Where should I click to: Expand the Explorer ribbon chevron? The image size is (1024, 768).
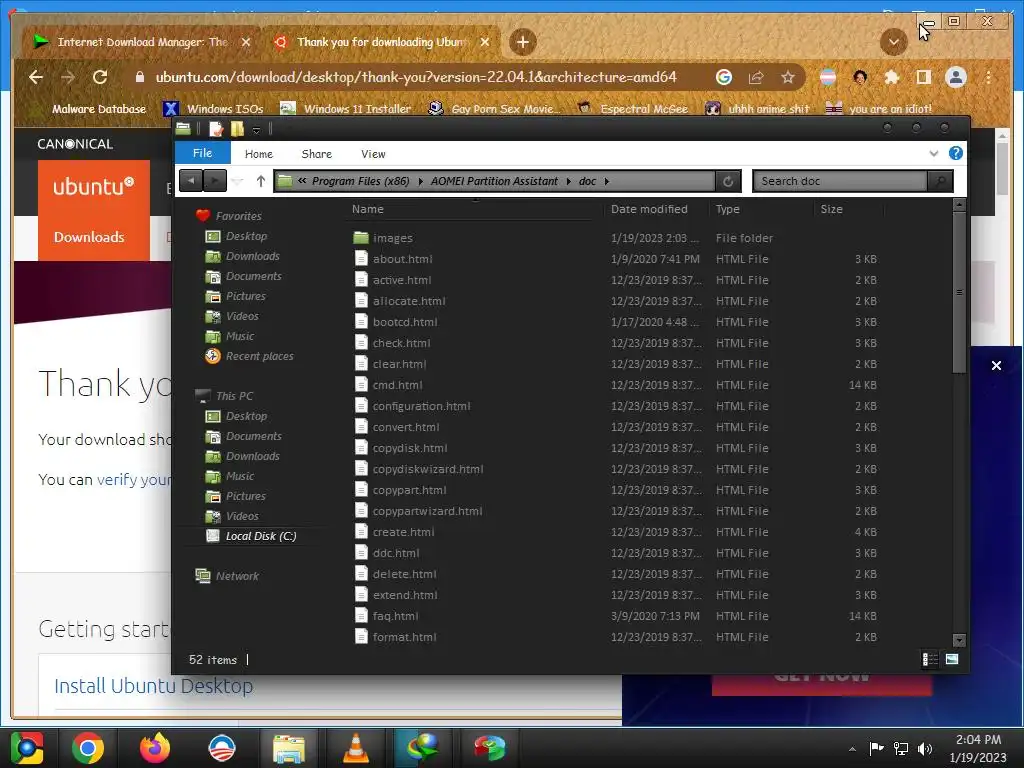tap(933, 153)
